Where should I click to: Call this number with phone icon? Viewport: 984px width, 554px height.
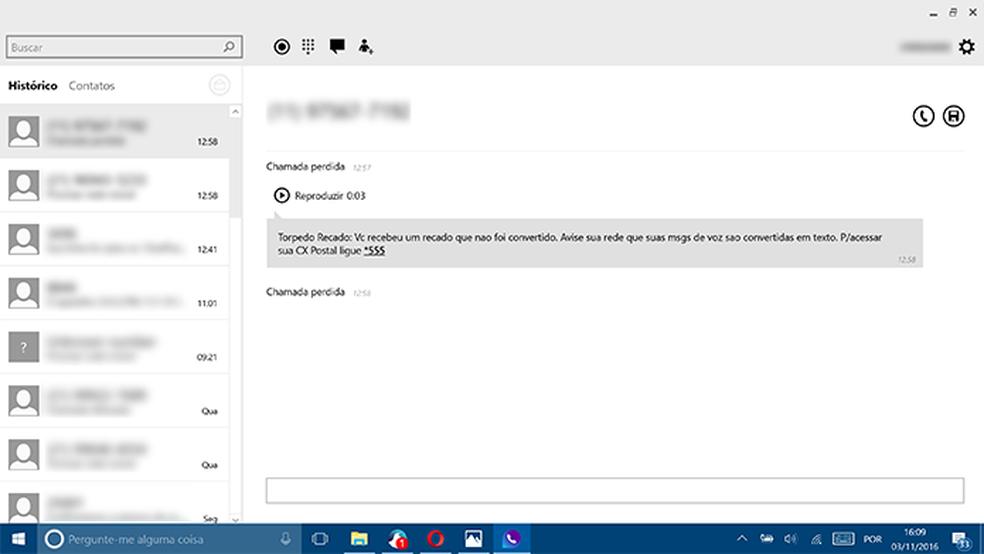coord(923,116)
